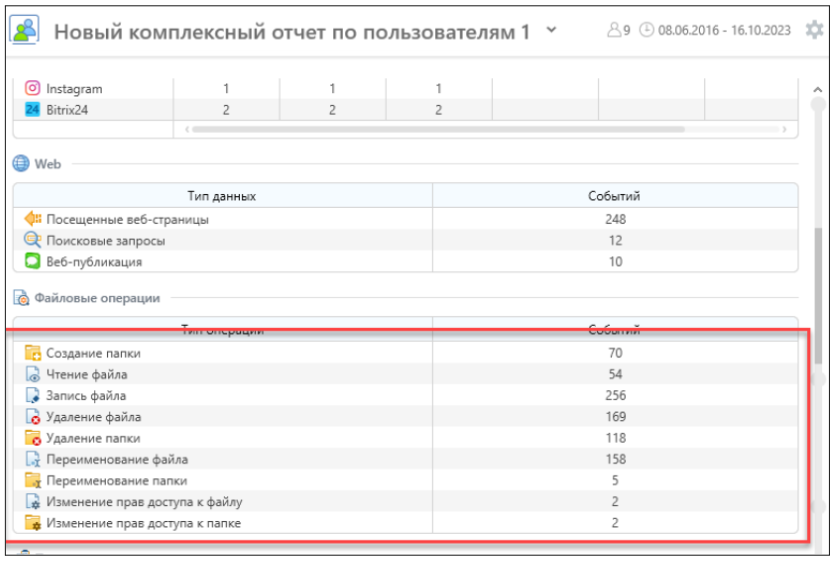Sort by the 'Тип данных' column header
The height and width of the screenshot is (561, 834).
coord(222,196)
